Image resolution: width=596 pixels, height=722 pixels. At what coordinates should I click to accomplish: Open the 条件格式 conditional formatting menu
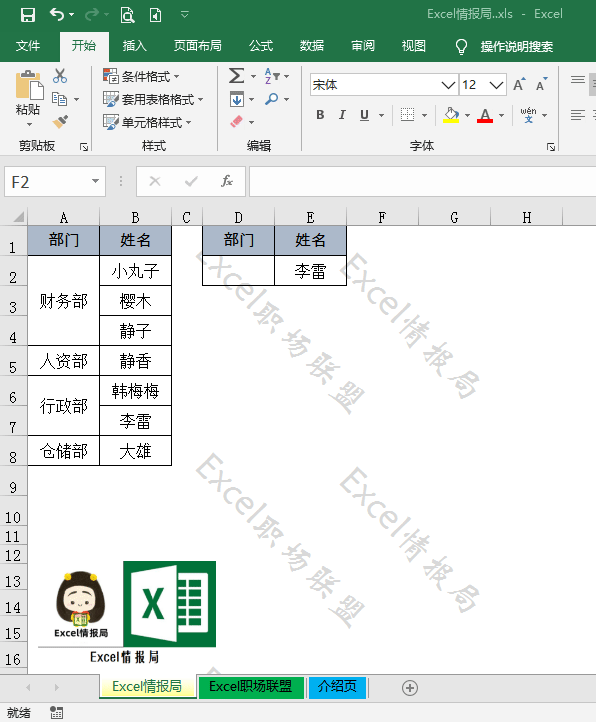[x=141, y=76]
